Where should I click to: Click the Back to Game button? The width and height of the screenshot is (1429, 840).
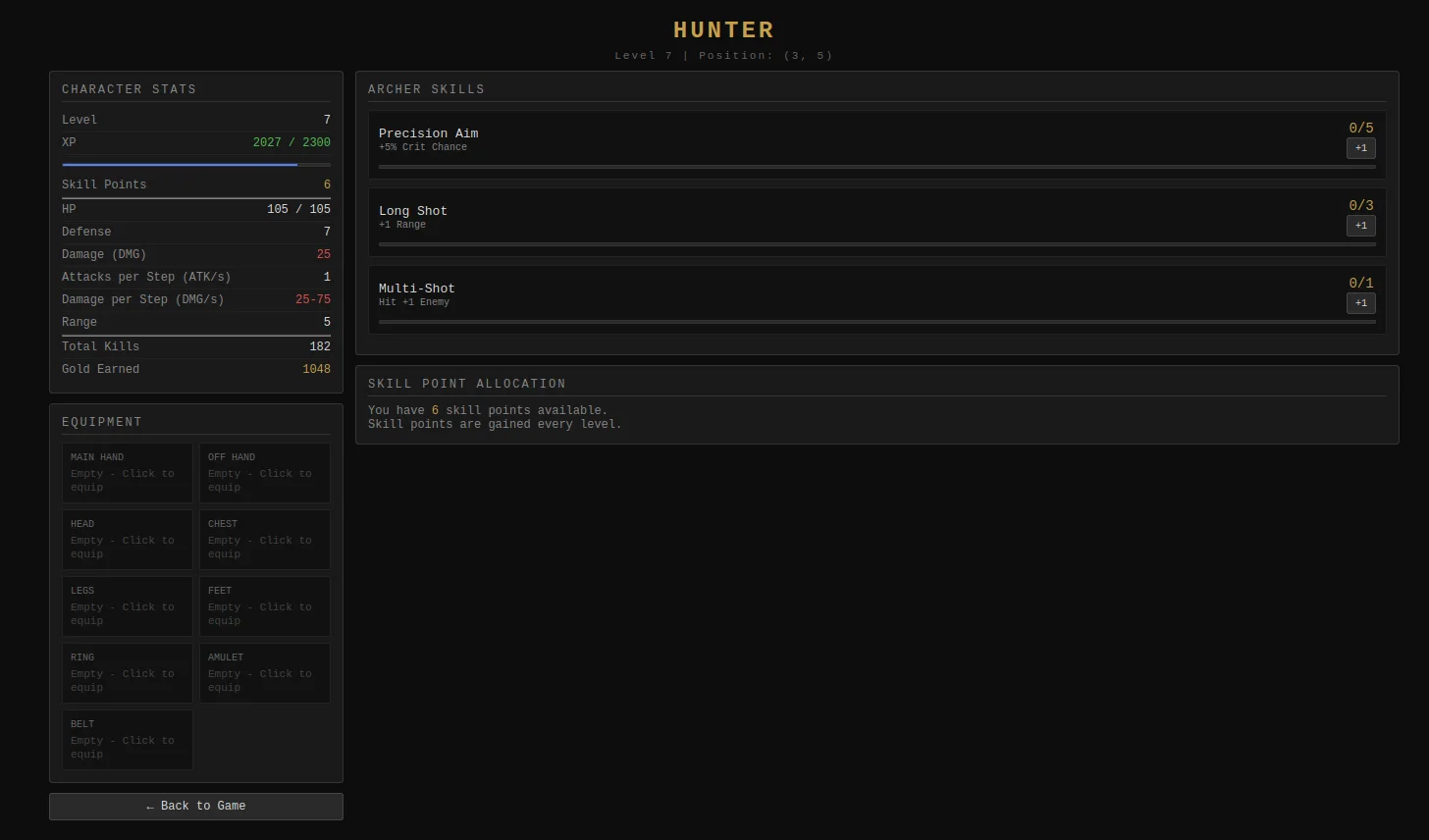(x=196, y=807)
